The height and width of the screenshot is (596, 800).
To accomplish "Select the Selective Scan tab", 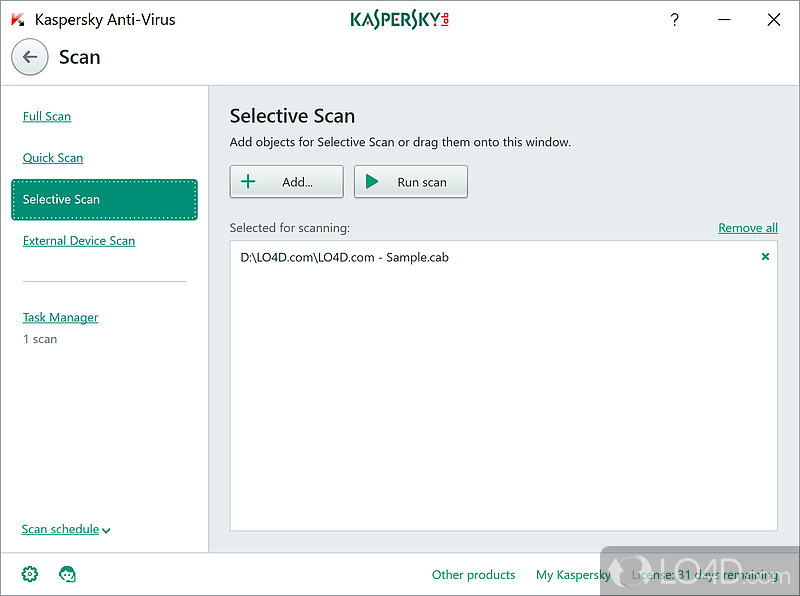I will 104,199.
